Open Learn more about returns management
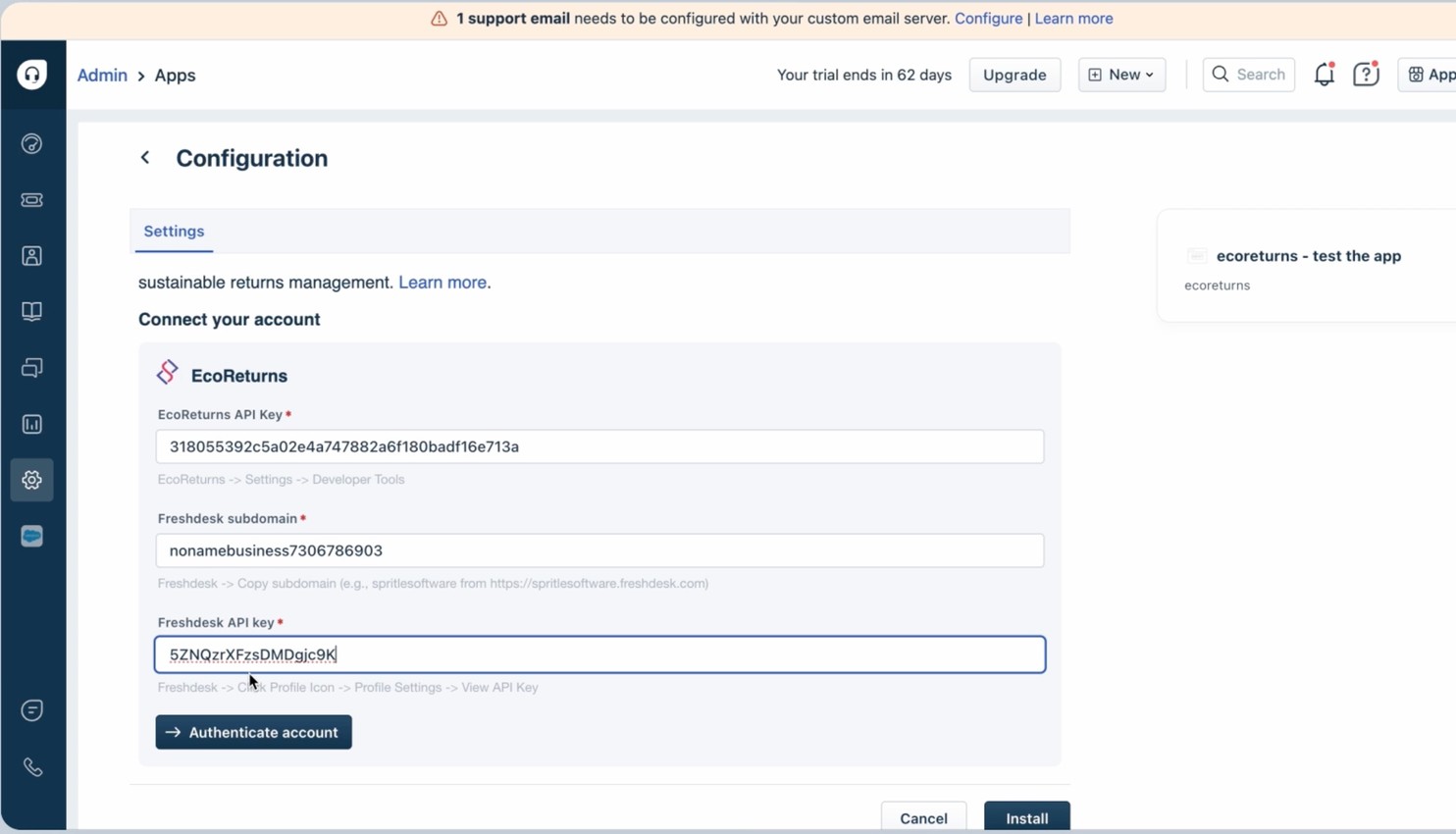 [442, 283]
